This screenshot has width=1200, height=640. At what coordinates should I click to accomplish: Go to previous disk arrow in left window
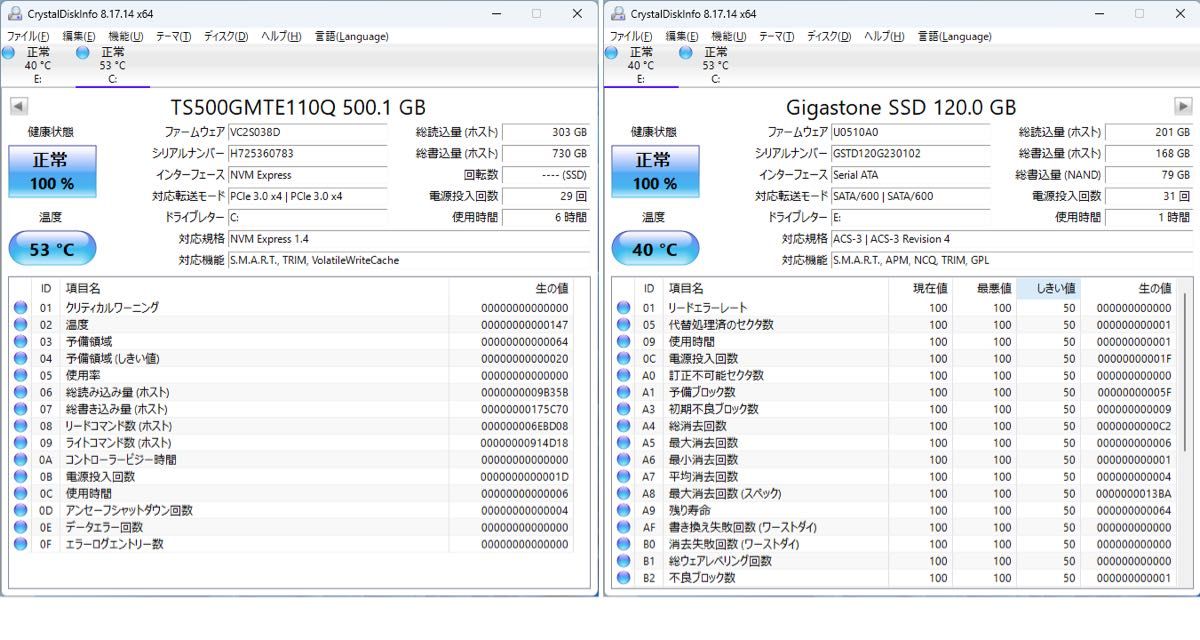[x=18, y=107]
